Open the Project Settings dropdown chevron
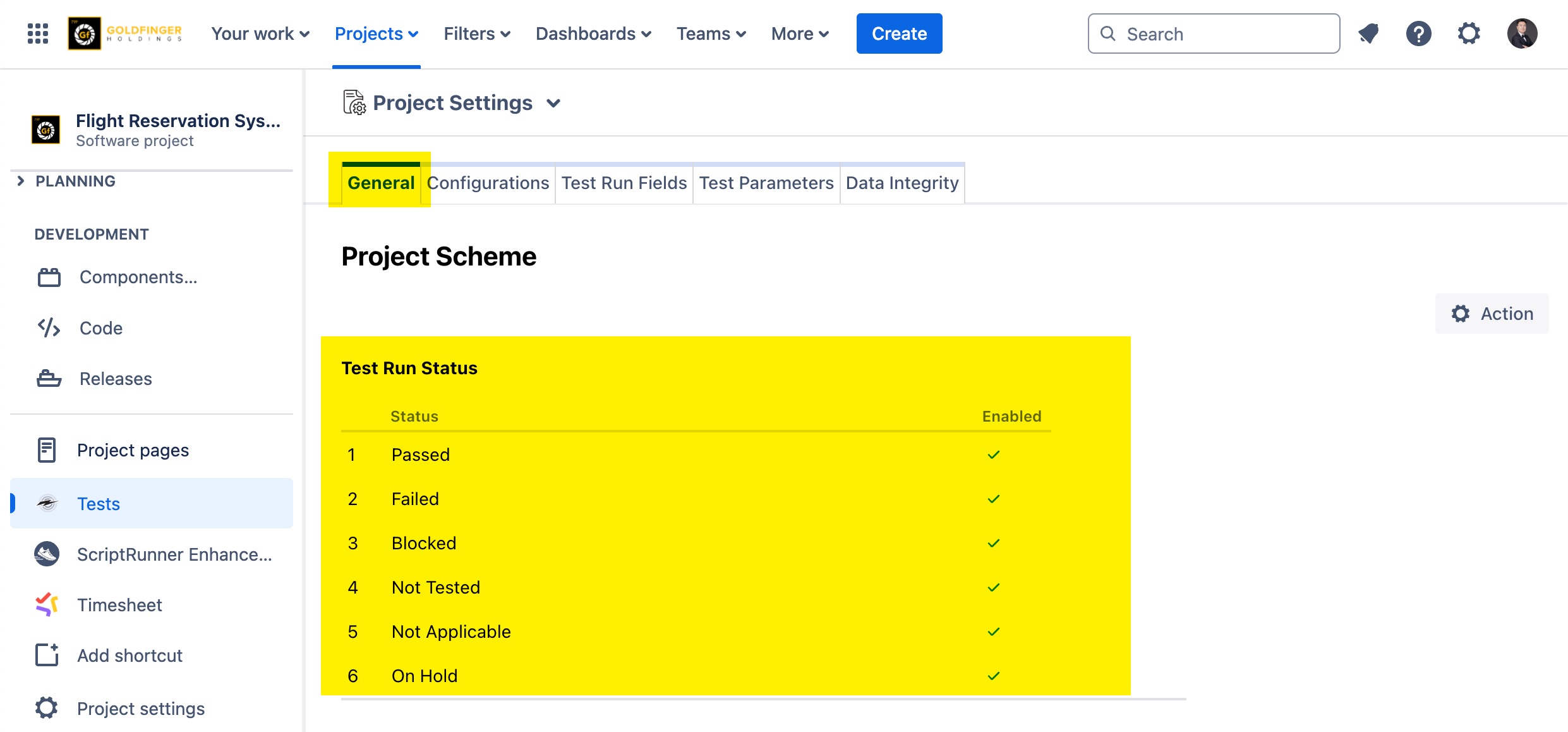The image size is (1568, 732). (x=553, y=103)
